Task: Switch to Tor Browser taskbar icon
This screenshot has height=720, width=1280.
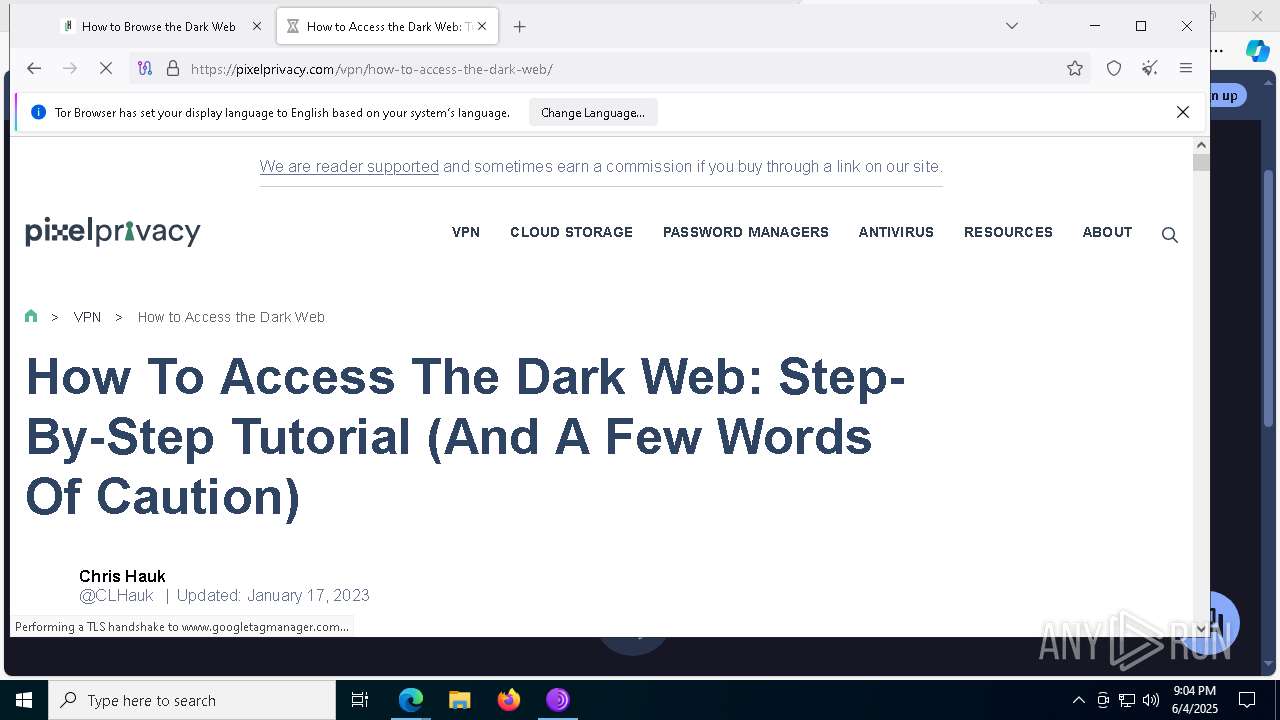Action: pyautogui.click(x=558, y=700)
